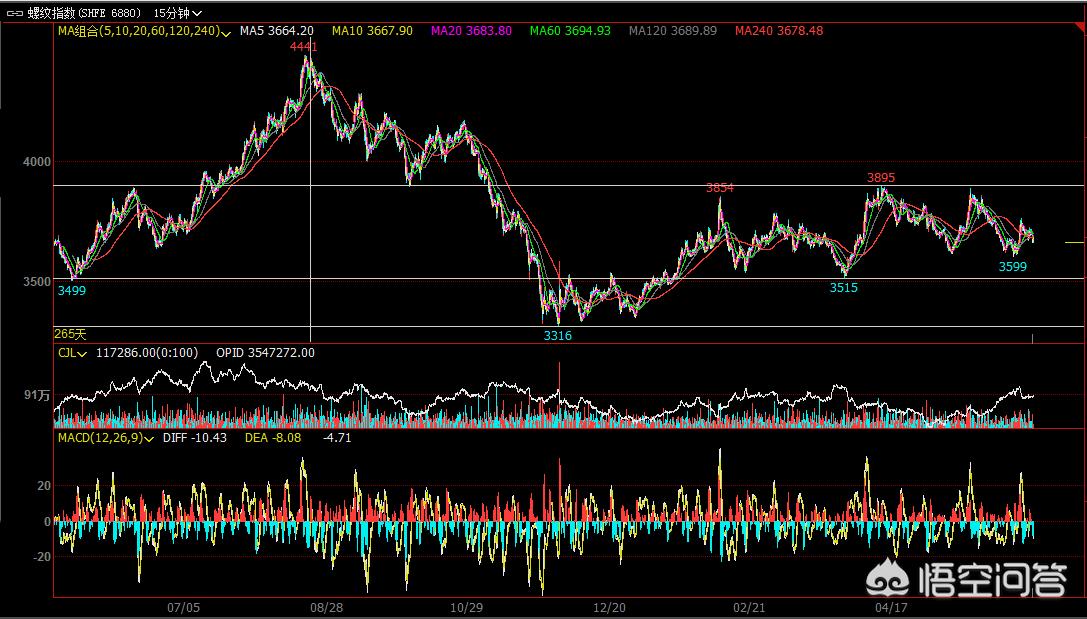Click the 08/28 date on time axis
The height and width of the screenshot is (619, 1087).
tap(327, 608)
